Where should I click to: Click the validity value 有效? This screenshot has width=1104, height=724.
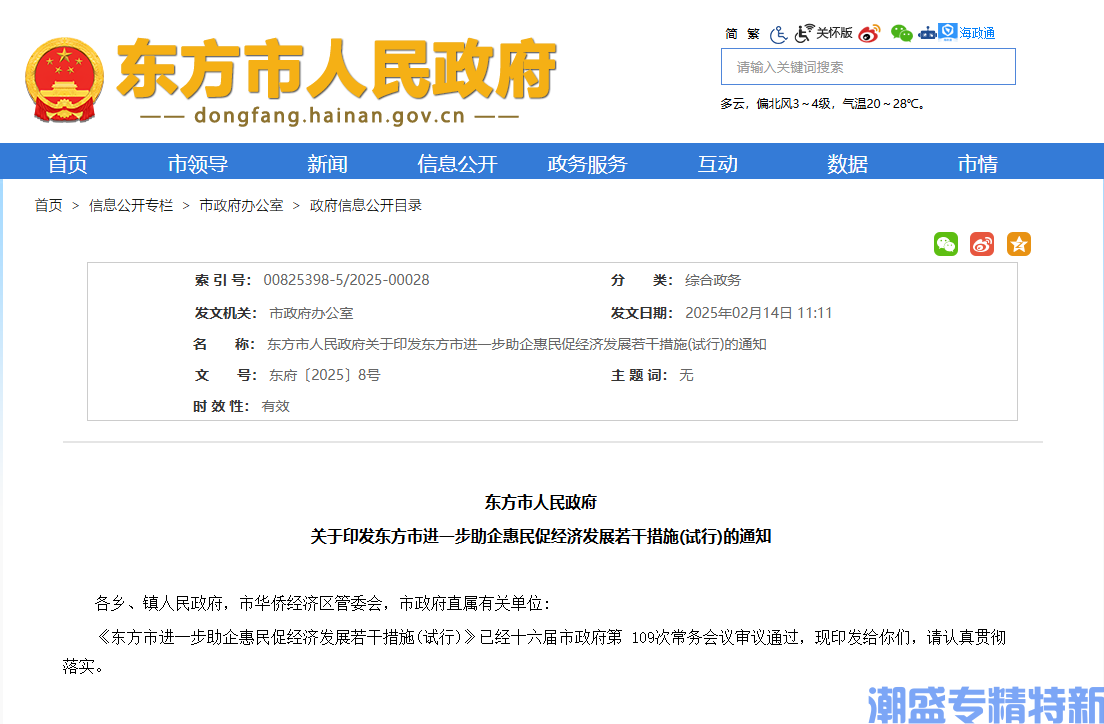[275, 406]
